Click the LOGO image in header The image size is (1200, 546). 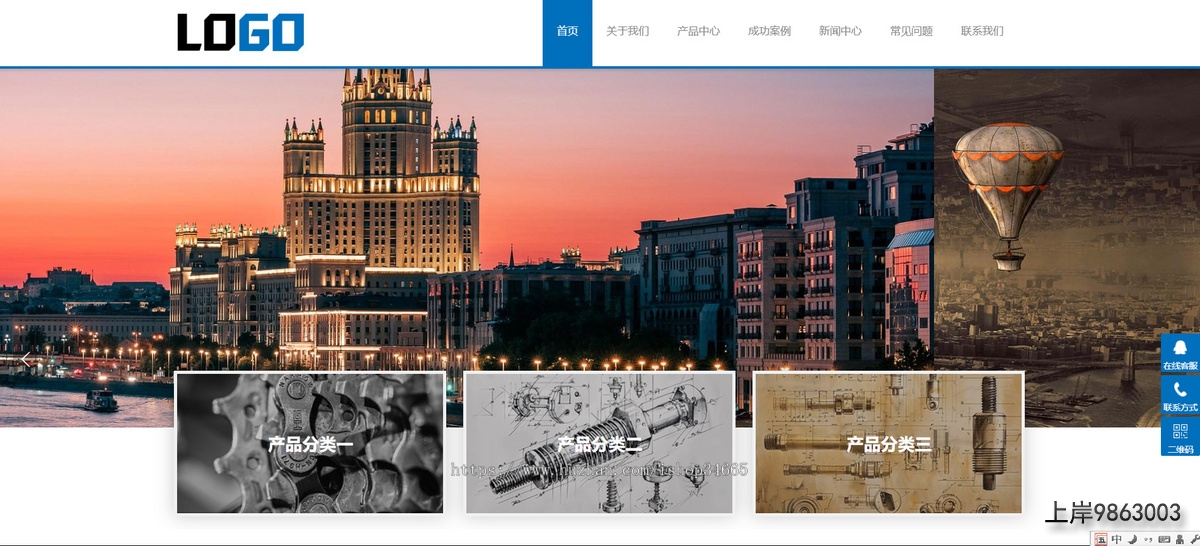click(240, 32)
